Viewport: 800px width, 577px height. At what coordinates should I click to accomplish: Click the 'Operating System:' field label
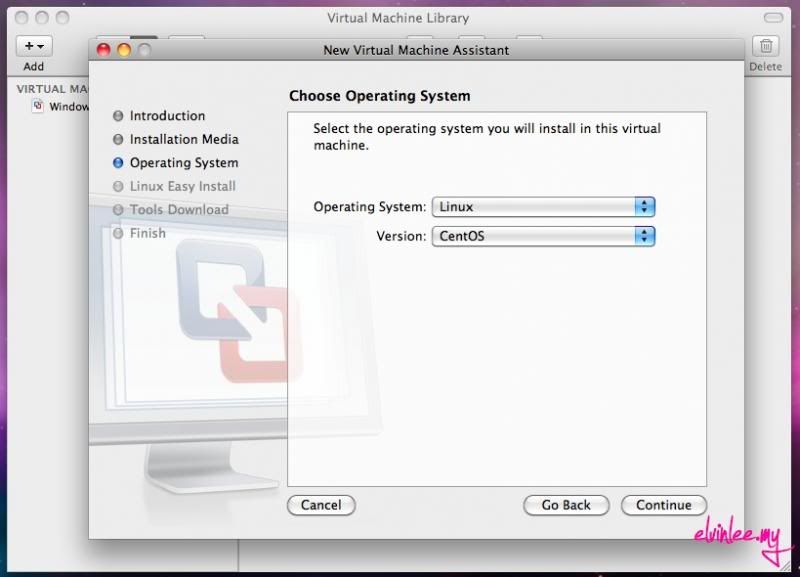369,207
